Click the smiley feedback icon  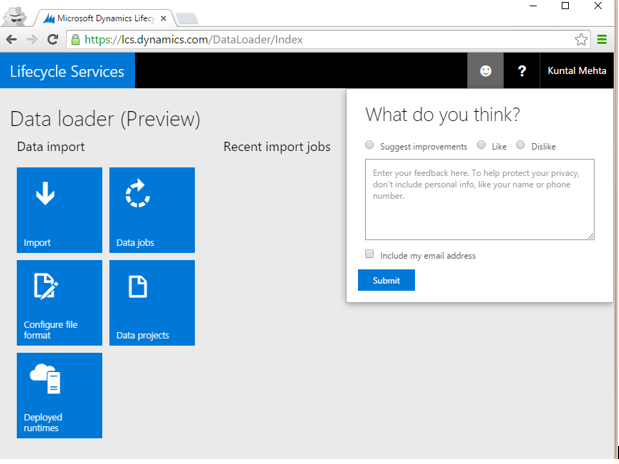tap(486, 71)
